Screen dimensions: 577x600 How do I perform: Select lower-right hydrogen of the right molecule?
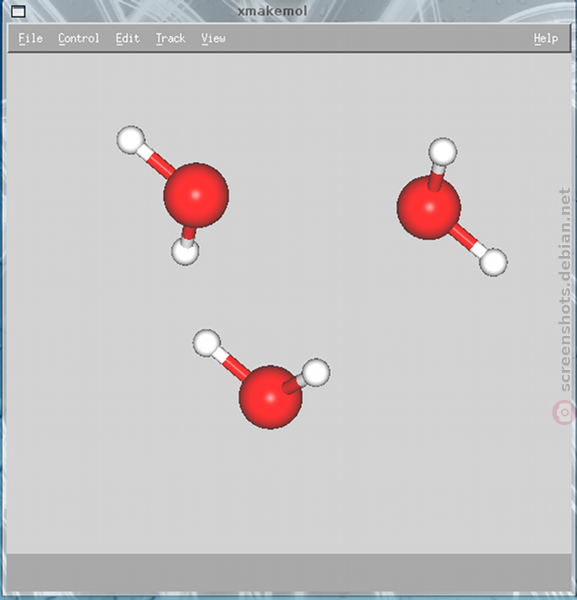tap(493, 262)
